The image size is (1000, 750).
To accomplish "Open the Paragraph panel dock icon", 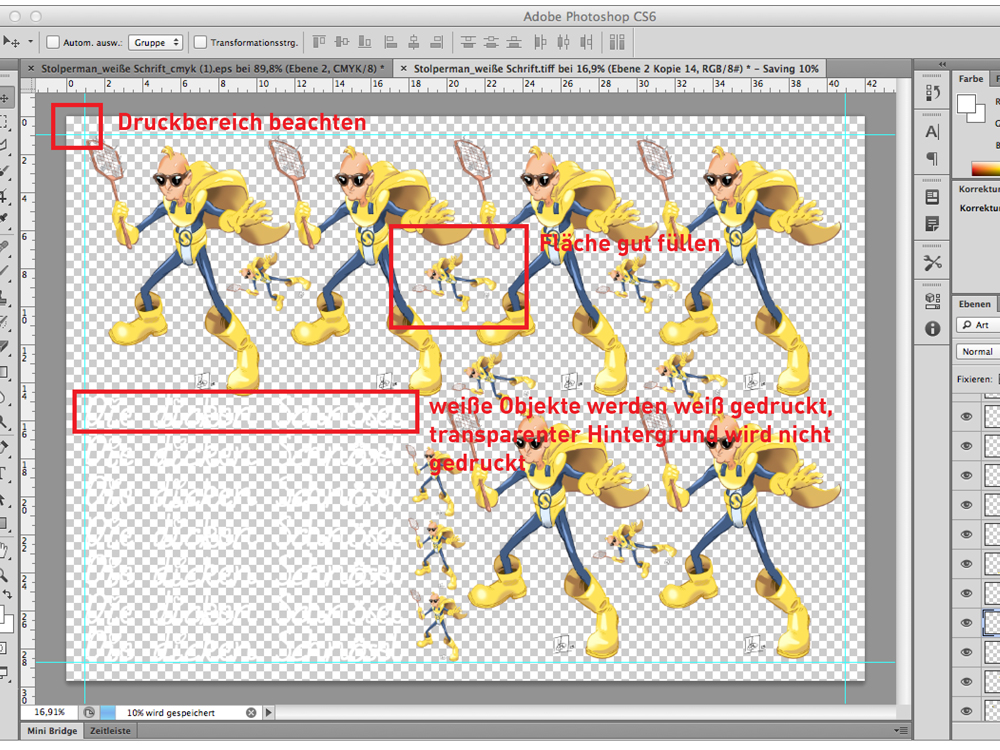I will pyautogui.click(x=932, y=158).
